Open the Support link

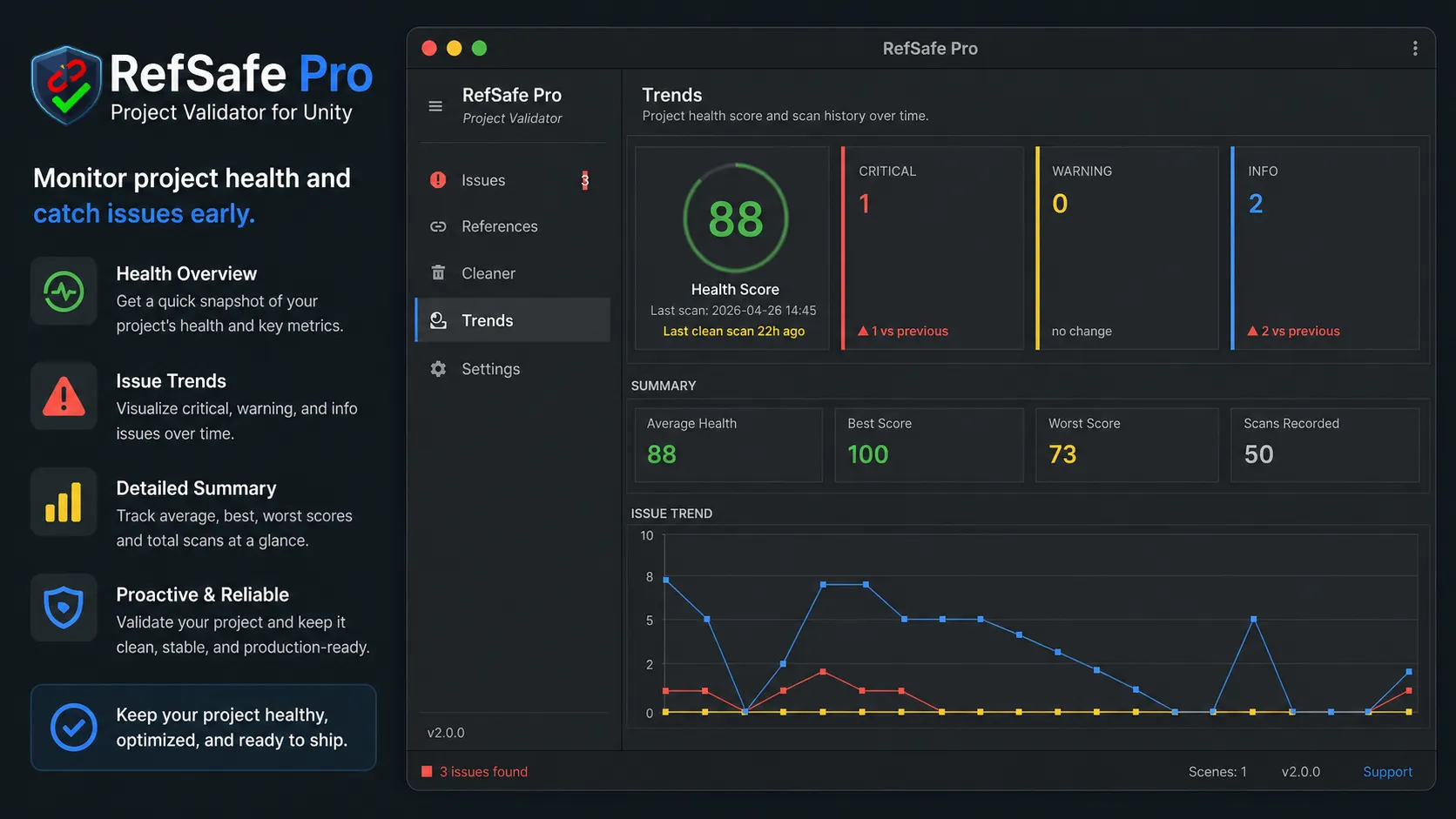pyautogui.click(x=1387, y=772)
